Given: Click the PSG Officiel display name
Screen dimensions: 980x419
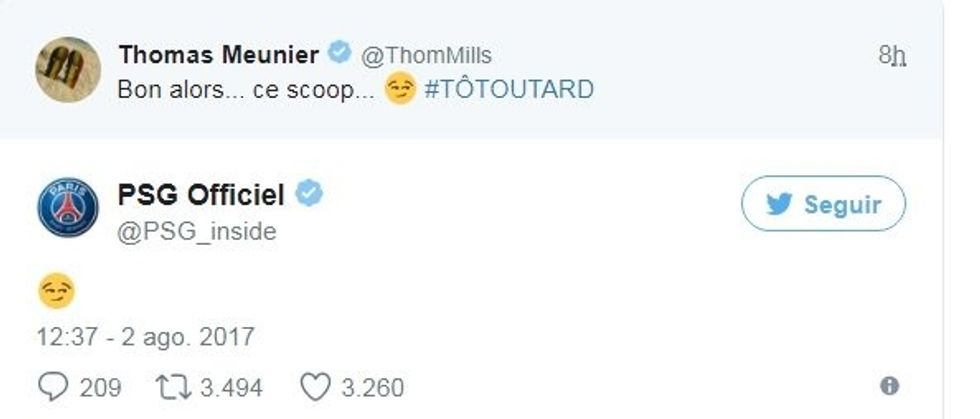Looking at the screenshot, I should click(201, 194).
